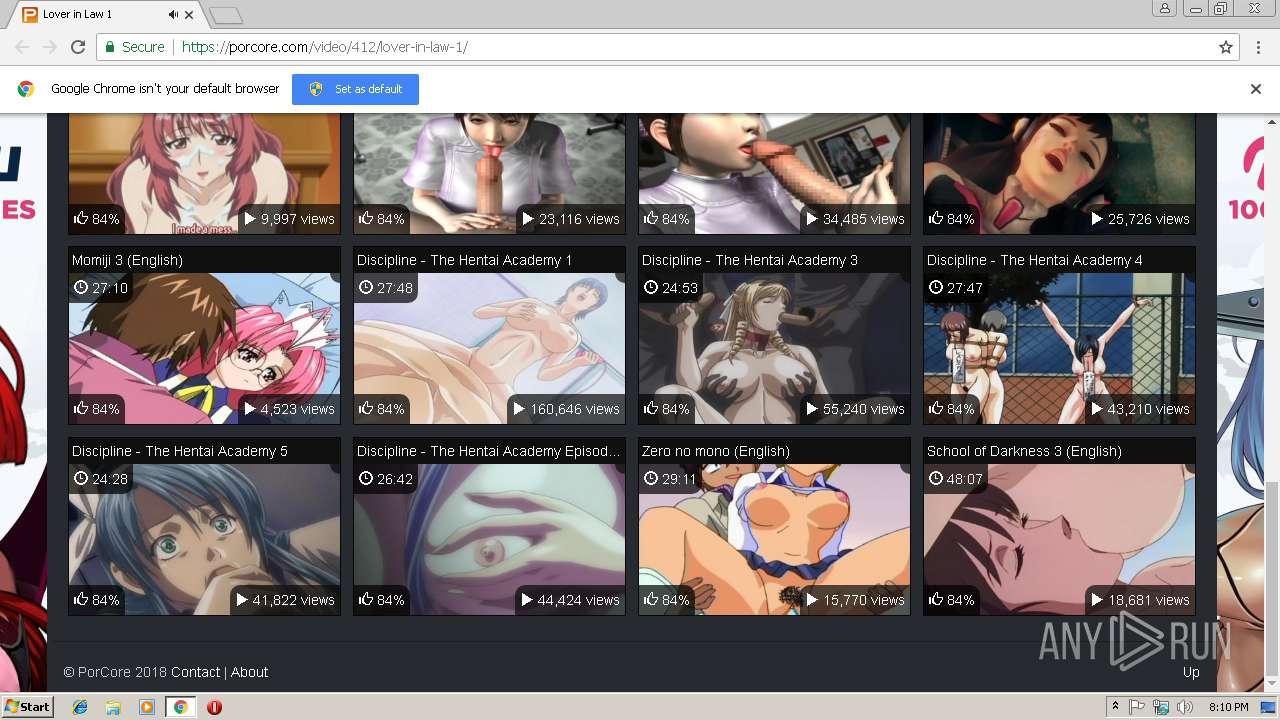Click the Action Center flag tray icon
The height and width of the screenshot is (720, 1280).
click(1137, 707)
